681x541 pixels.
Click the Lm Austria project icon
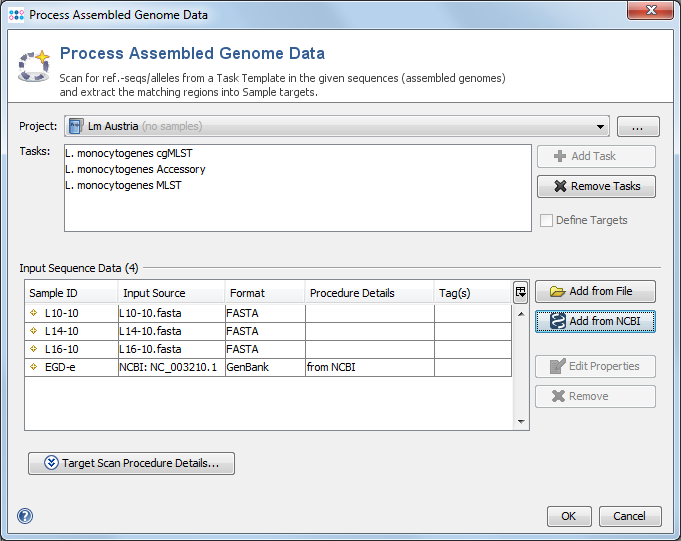tap(76, 126)
